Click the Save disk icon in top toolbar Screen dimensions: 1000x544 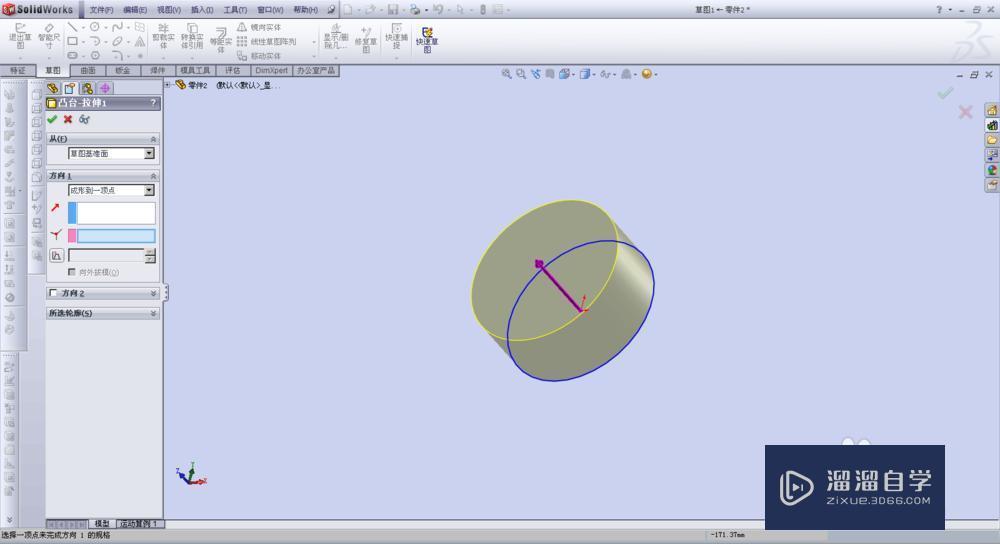(x=393, y=10)
